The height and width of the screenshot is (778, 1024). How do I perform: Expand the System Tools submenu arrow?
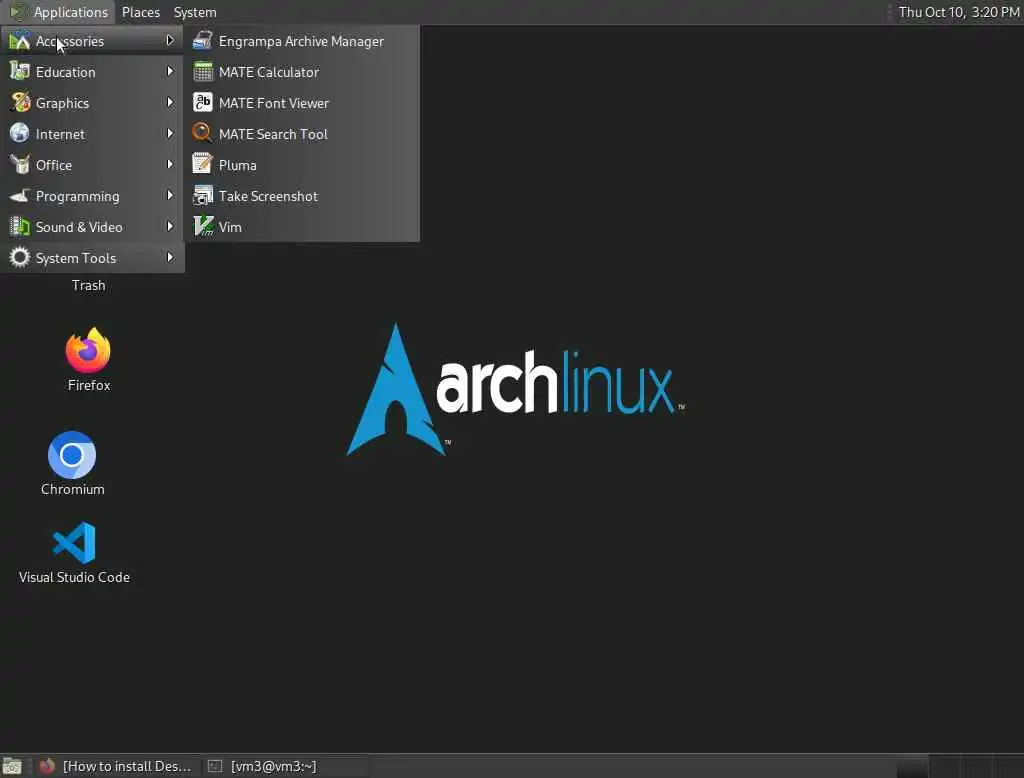pos(170,257)
